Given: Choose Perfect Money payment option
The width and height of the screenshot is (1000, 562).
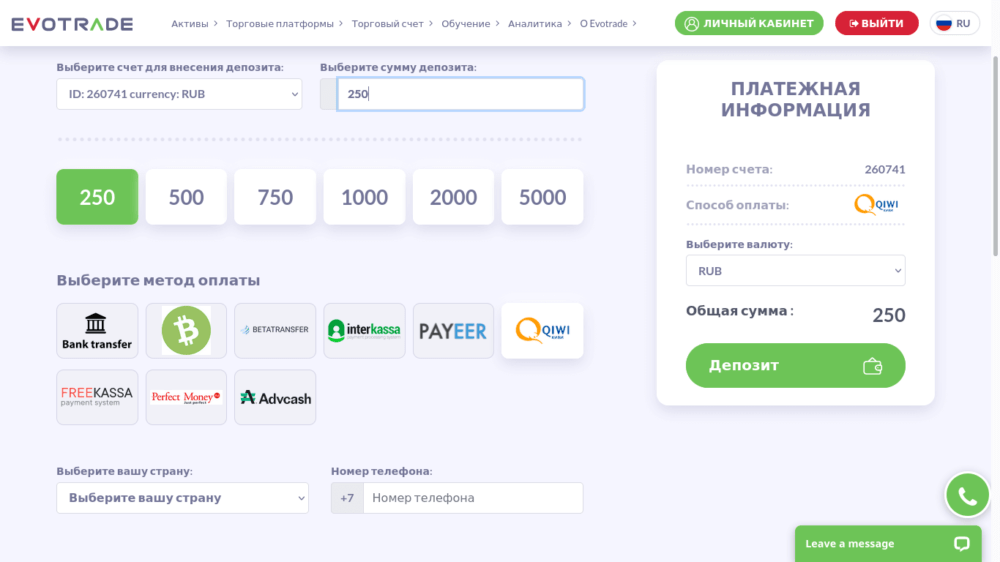Looking at the screenshot, I should point(186,397).
